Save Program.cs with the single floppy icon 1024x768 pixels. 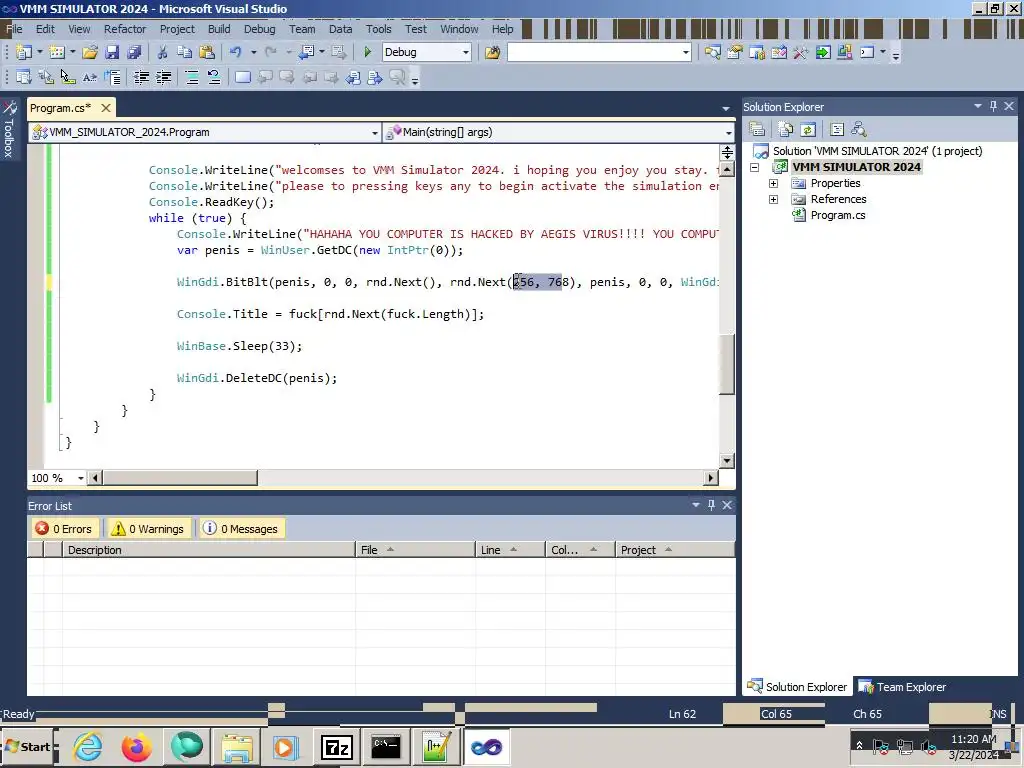click(112, 52)
